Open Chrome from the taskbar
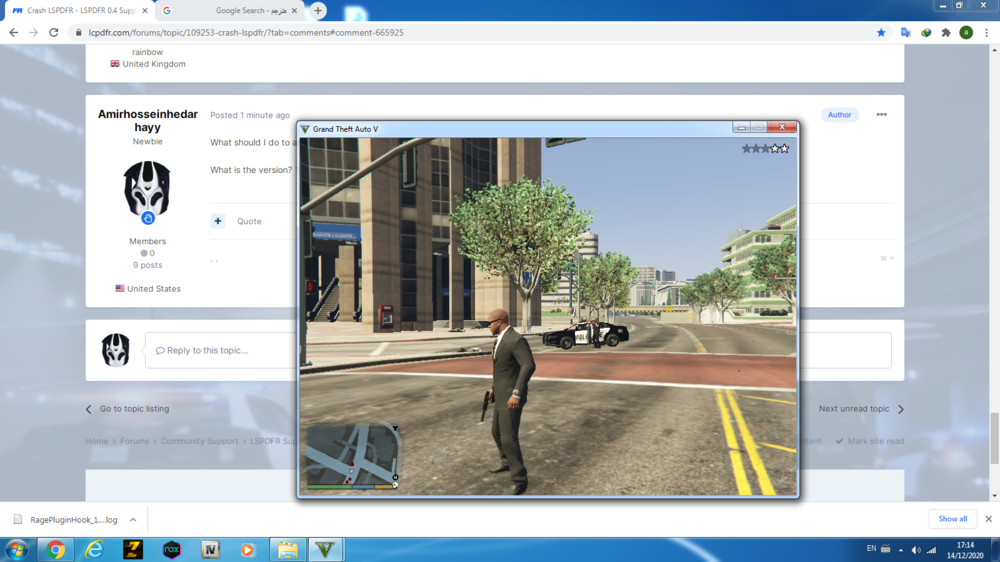Viewport: 1000px width, 562px height. click(55, 550)
